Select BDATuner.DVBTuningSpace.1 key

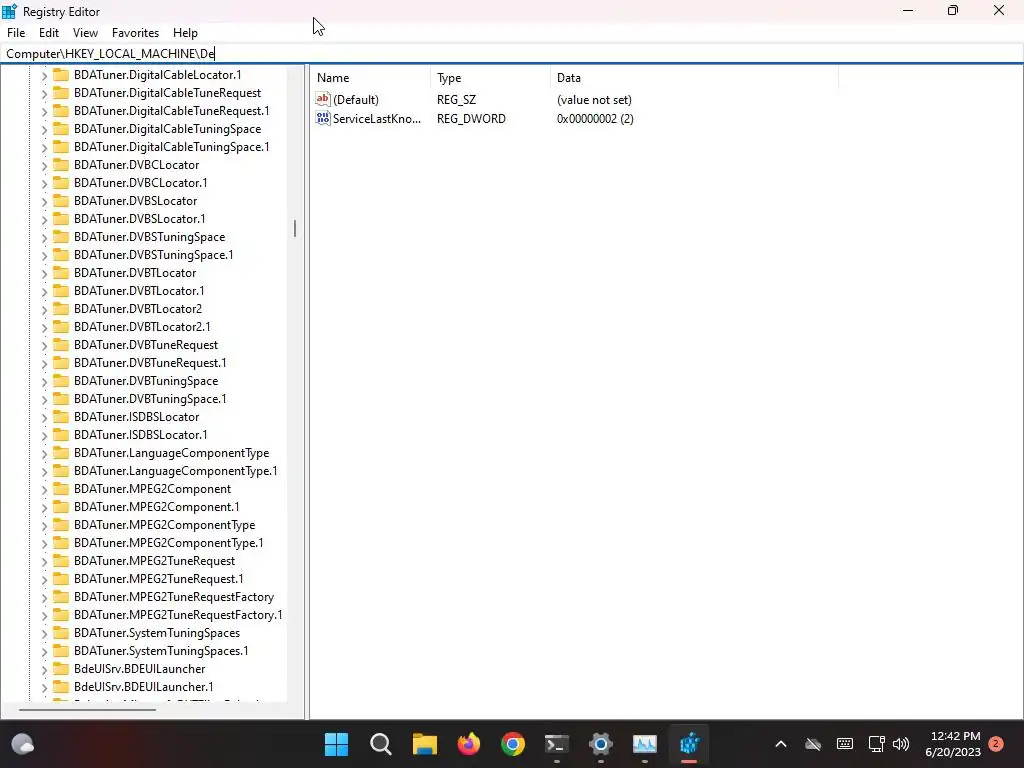tap(150, 398)
